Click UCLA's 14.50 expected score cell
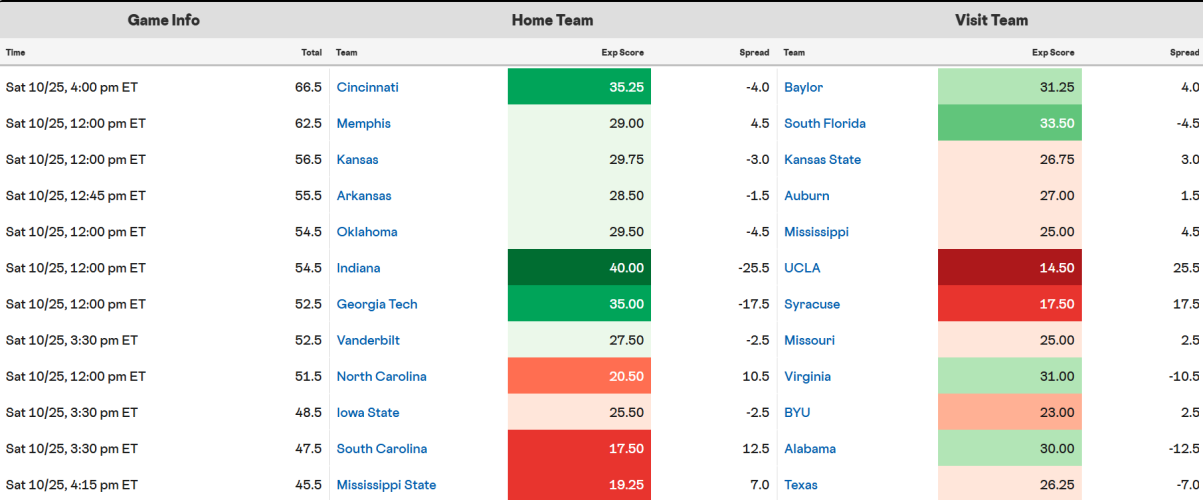This screenshot has width=1203, height=500. click(1009, 268)
